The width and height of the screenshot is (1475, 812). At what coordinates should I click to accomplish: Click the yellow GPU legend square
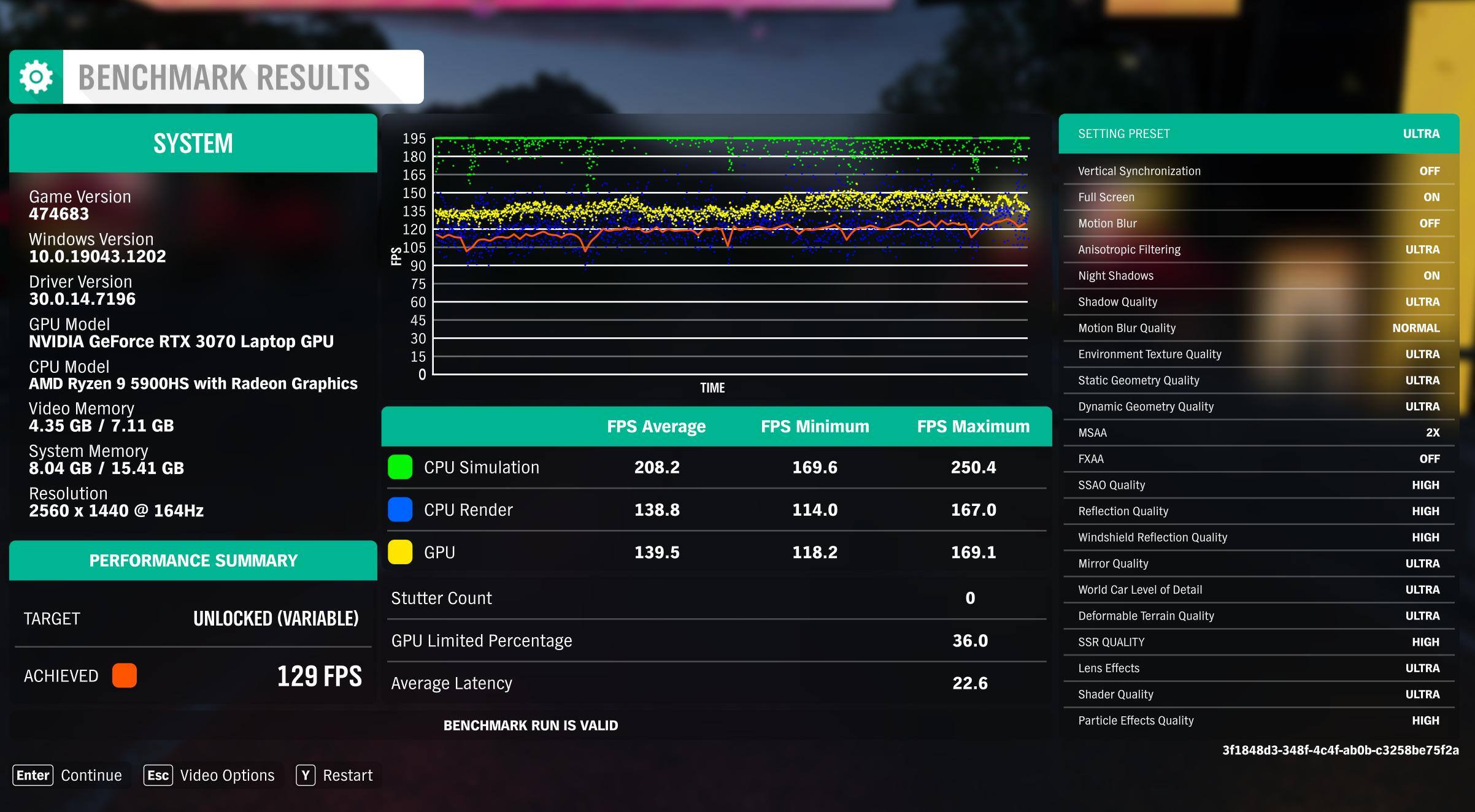click(400, 552)
